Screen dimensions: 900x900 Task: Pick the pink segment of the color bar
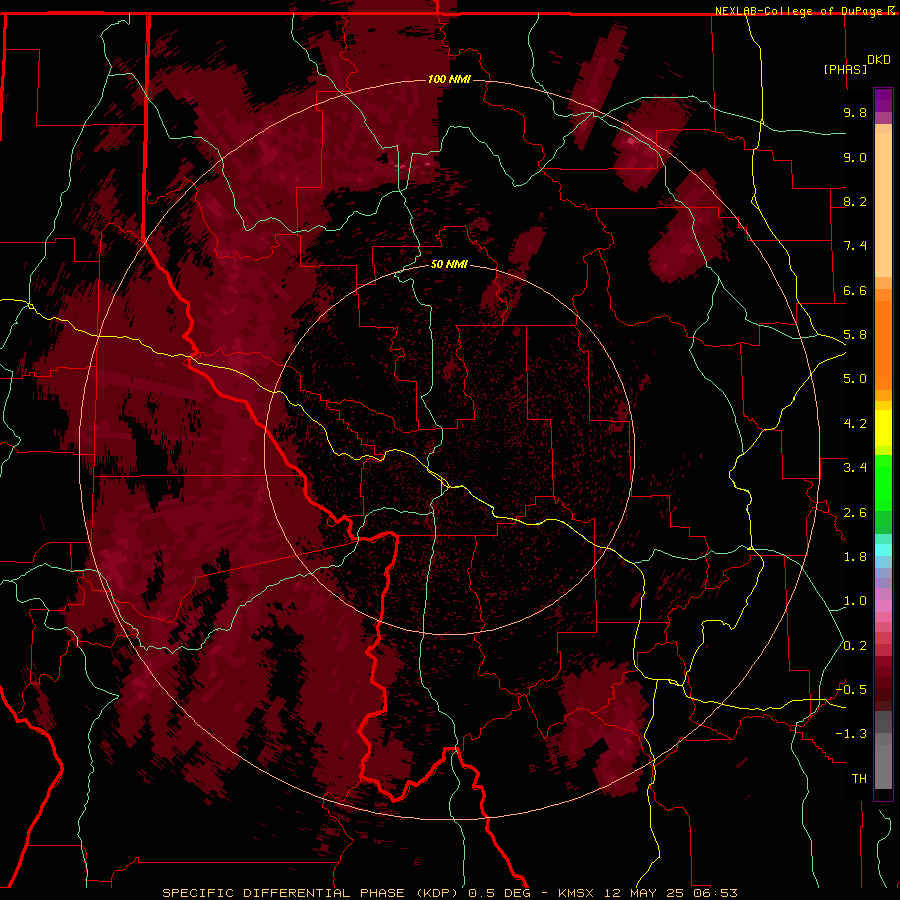point(883,606)
